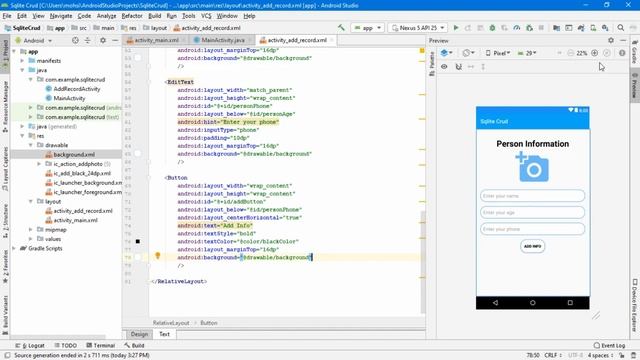640x360 pixels.
Task: Open the Nexus 5 API 25 device dropdown
Action: click(418, 28)
